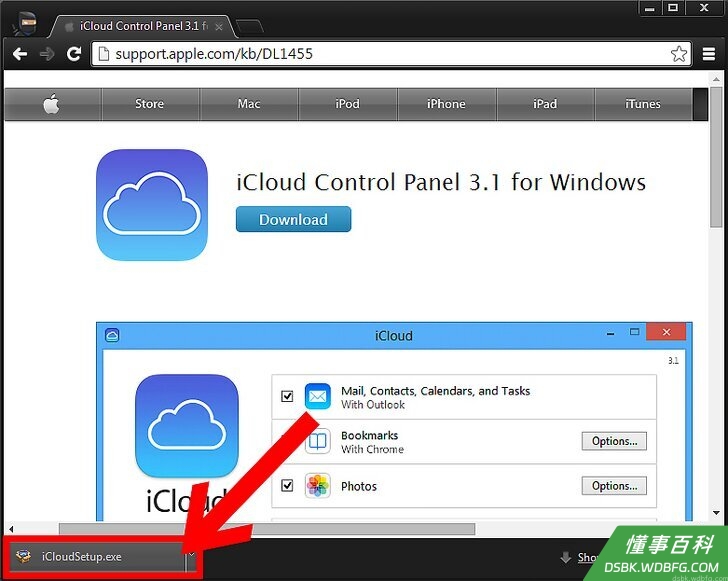Toggle the Photos checkbox
The width and height of the screenshot is (728, 581).
[x=287, y=486]
